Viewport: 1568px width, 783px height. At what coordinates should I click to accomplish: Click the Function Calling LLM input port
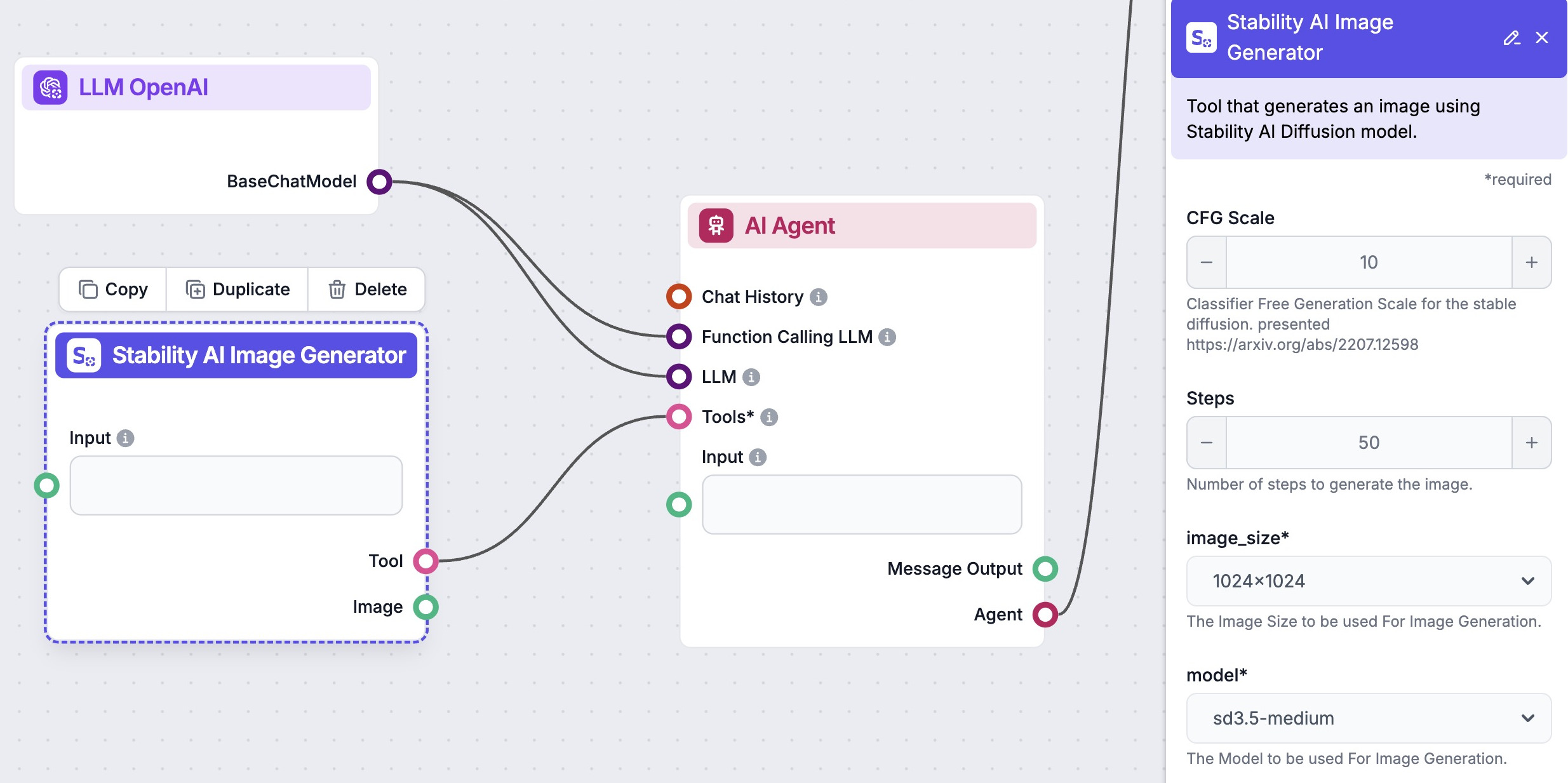point(679,337)
